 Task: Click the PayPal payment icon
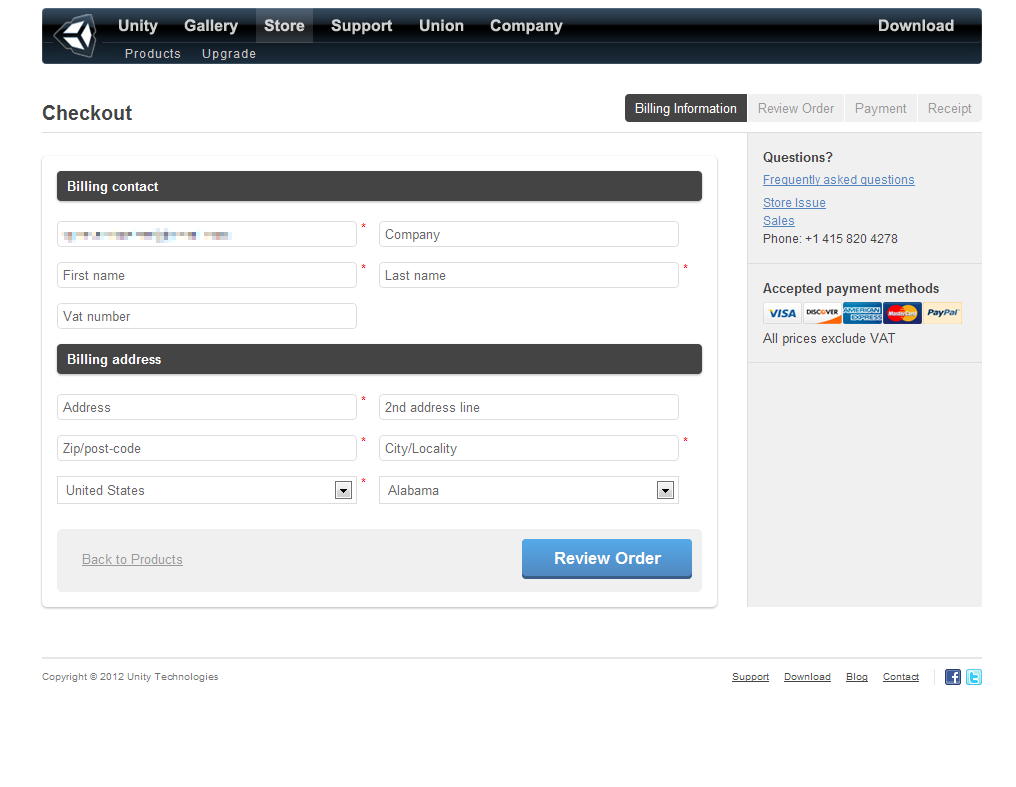(x=942, y=313)
